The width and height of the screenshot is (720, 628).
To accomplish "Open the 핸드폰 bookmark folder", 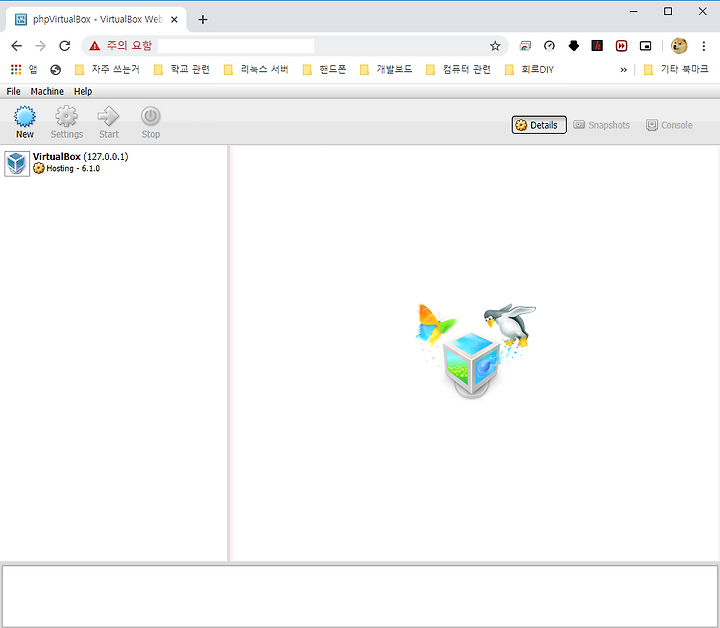I will [324, 69].
